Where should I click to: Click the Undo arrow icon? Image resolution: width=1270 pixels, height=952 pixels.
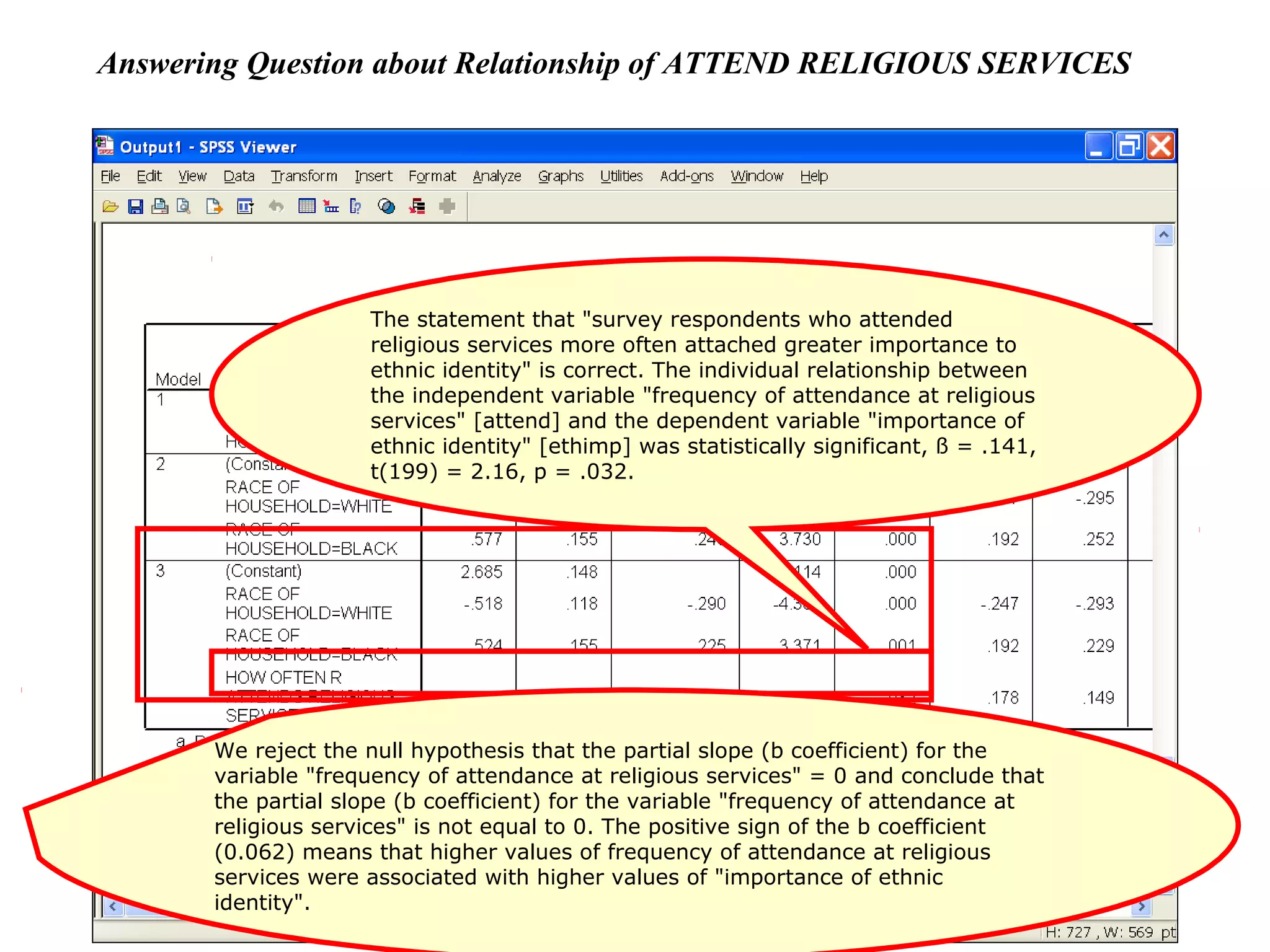point(276,206)
